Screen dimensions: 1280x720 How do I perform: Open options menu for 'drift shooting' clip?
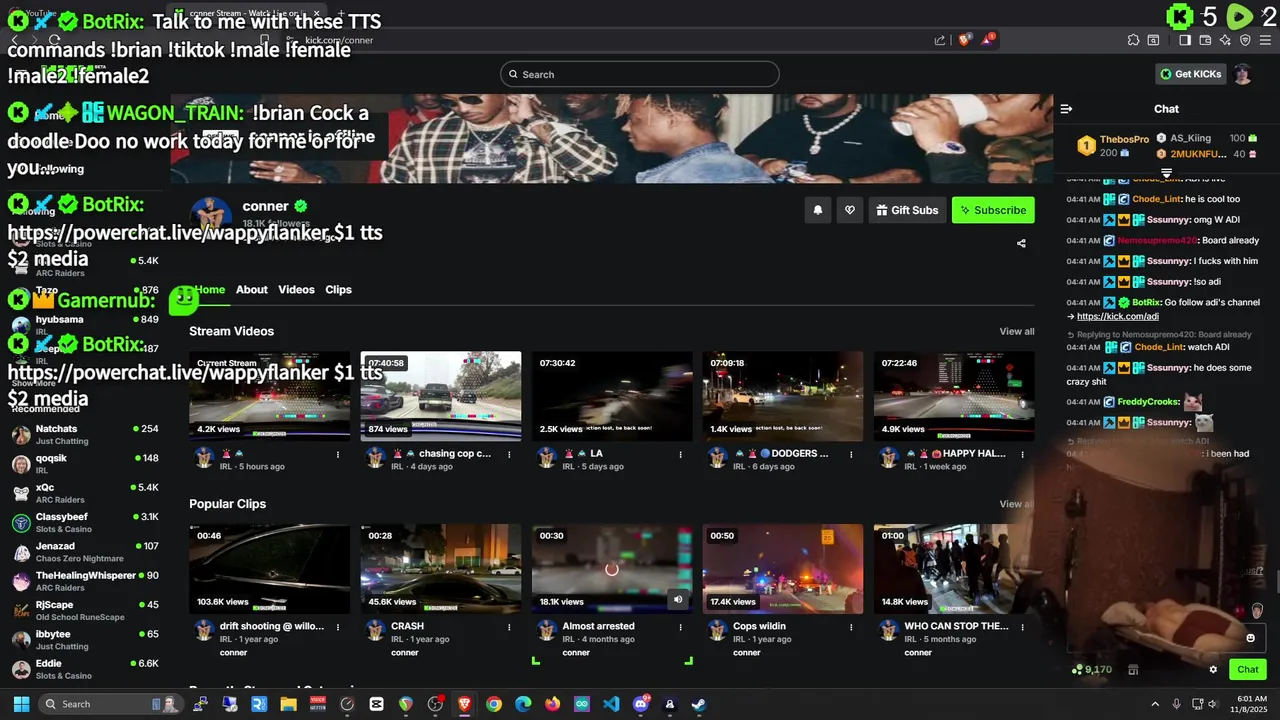tap(339, 627)
